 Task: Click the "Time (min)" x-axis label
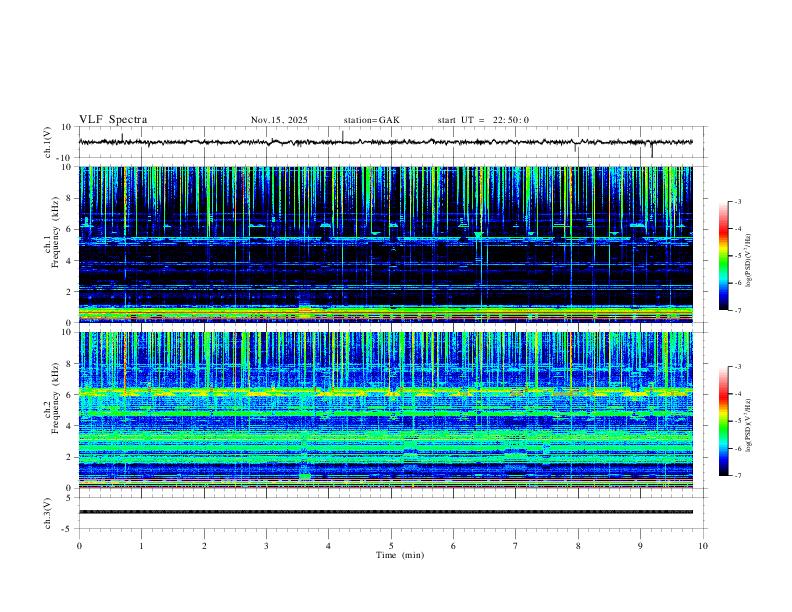point(400,555)
